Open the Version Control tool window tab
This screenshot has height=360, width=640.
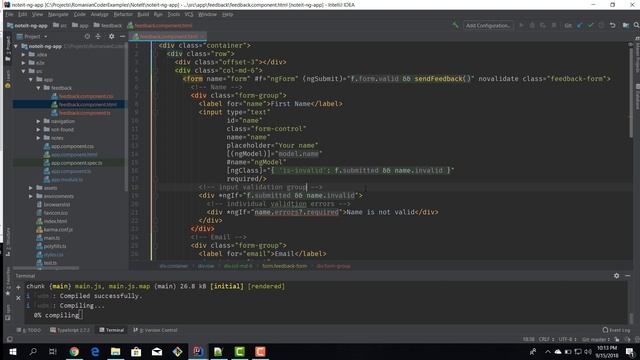(x=155, y=330)
